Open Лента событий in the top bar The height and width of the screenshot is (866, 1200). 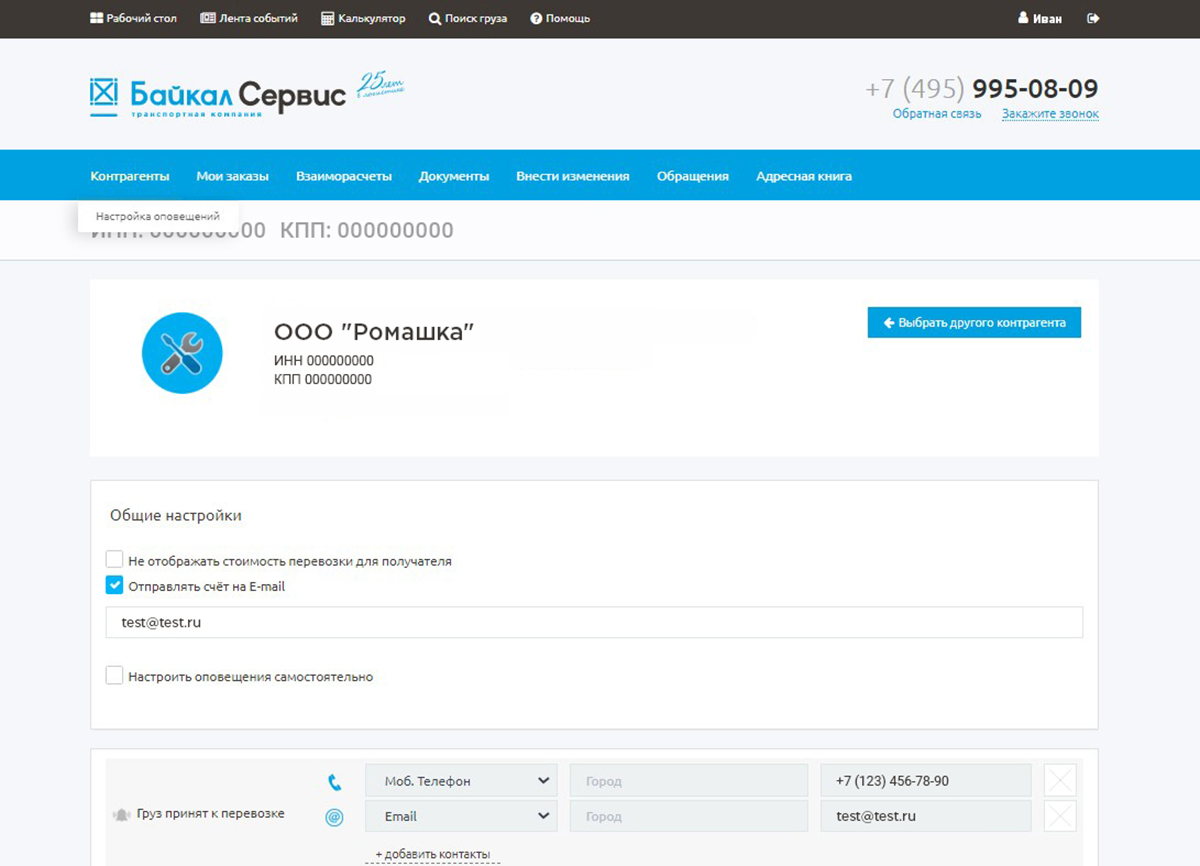tap(249, 18)
